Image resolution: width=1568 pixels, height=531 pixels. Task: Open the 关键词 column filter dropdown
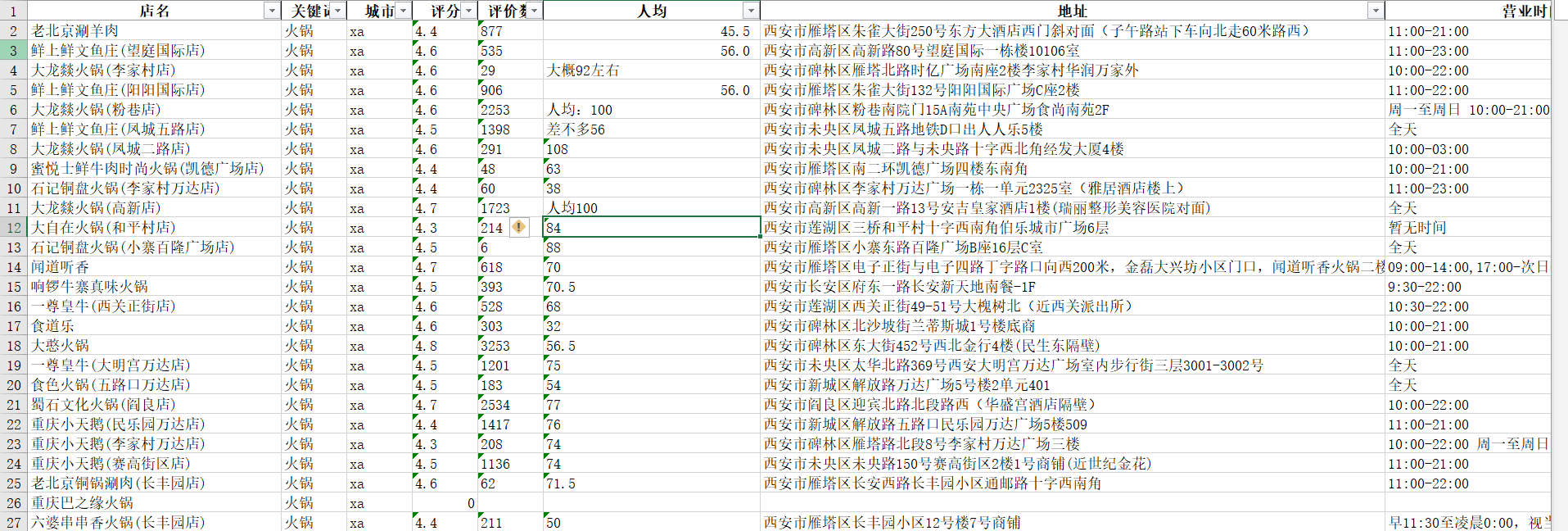[x=338, y=11]
